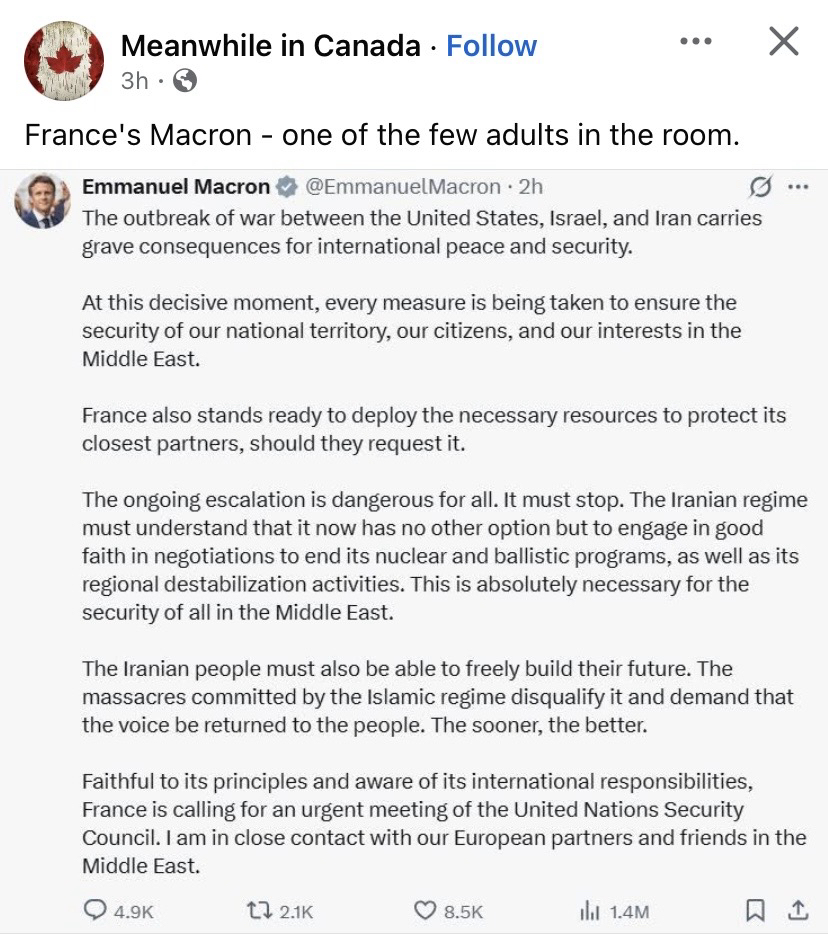The width and height of the screenshot is (828, 939).
Task: Follow the Meanwhile in Canada page
Action: (x=491, y=46)
